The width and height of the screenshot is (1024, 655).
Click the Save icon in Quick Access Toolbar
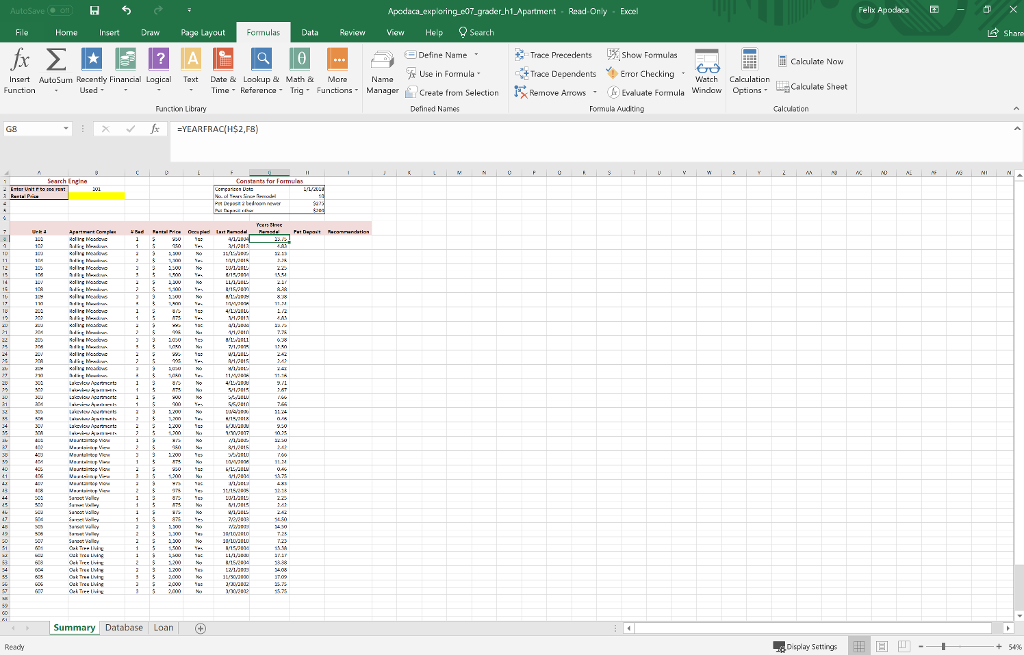tap(92, 9)
